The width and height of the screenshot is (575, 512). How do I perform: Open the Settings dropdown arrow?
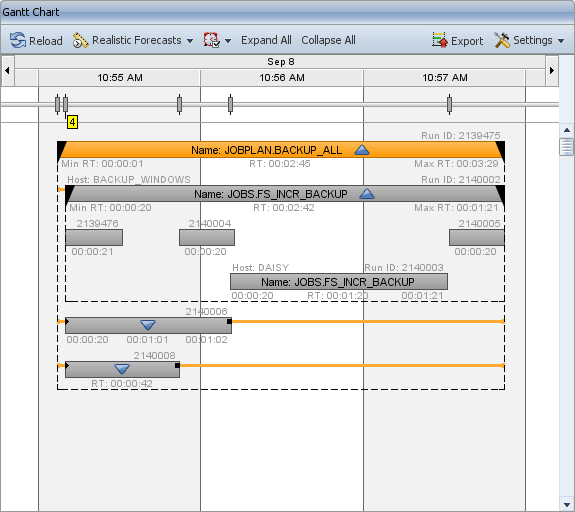561,41
